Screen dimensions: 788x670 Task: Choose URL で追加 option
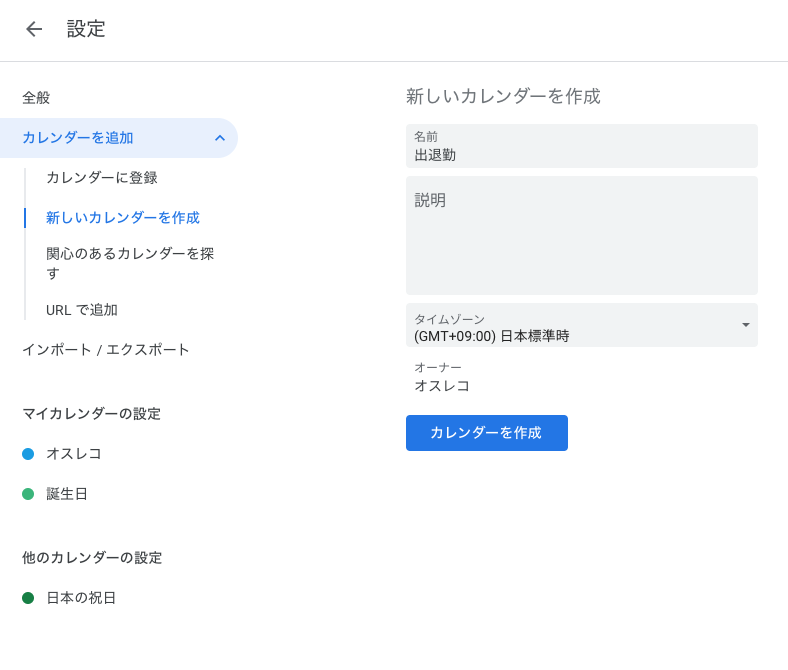(x=82, y=310)
